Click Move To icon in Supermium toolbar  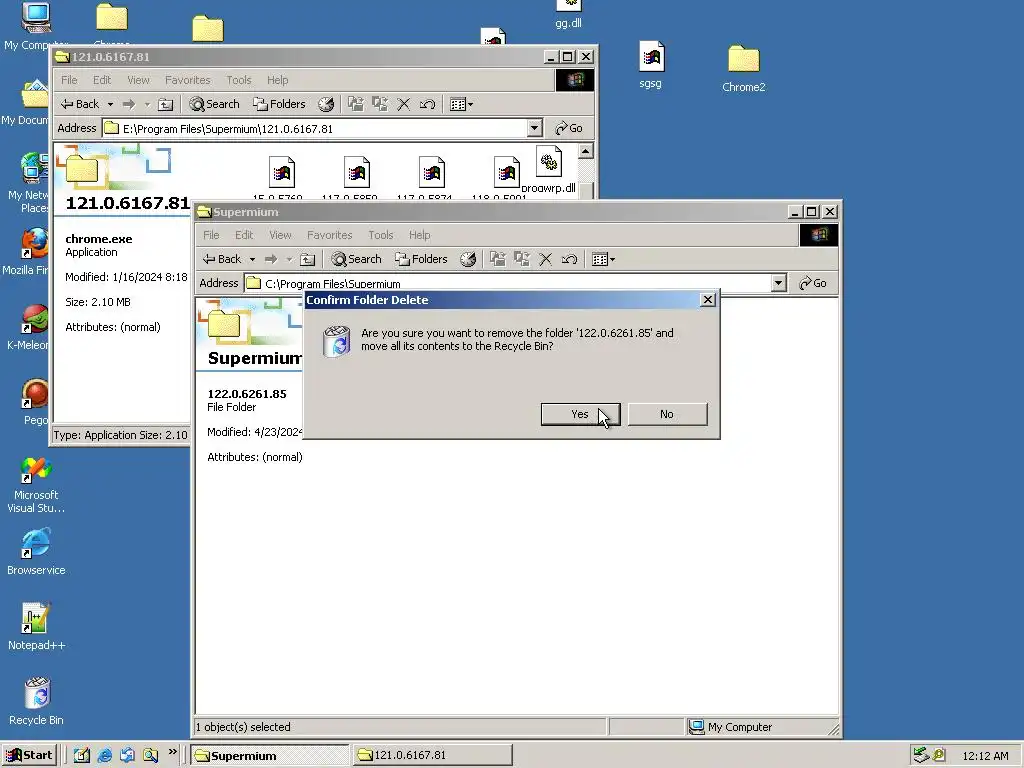(498, 259)
